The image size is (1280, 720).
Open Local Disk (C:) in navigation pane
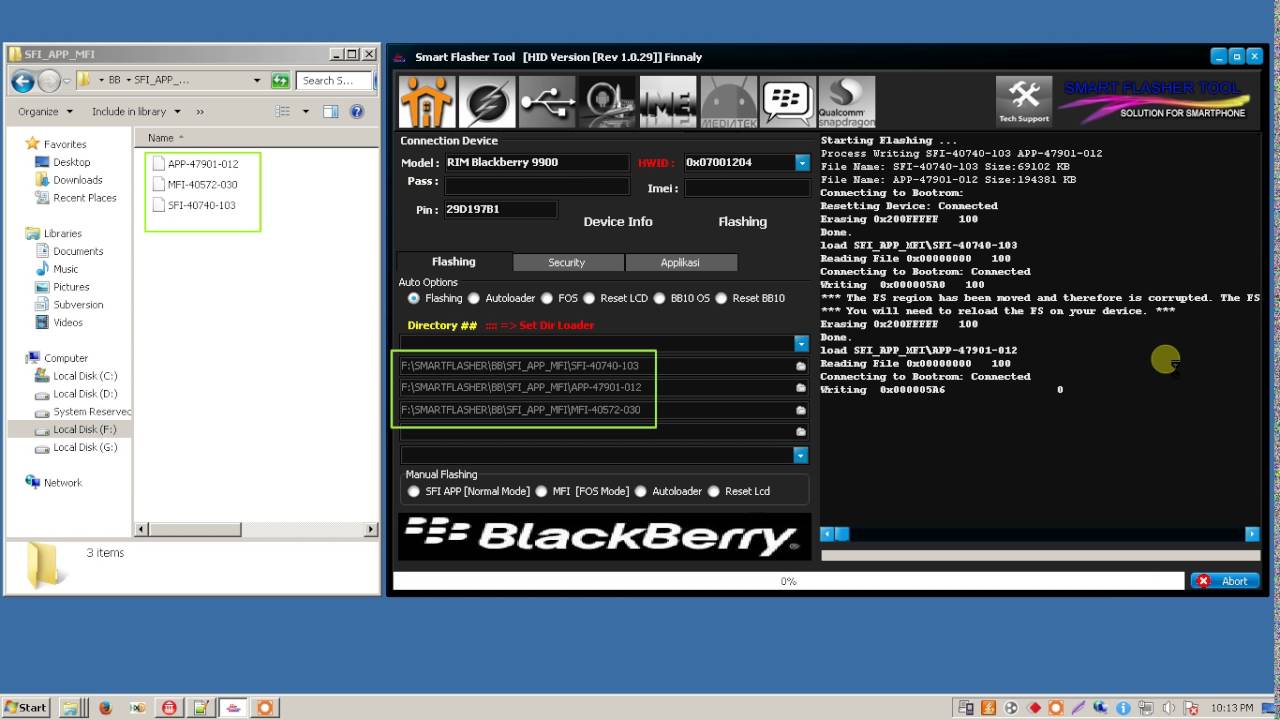click(x=85, y=376)
